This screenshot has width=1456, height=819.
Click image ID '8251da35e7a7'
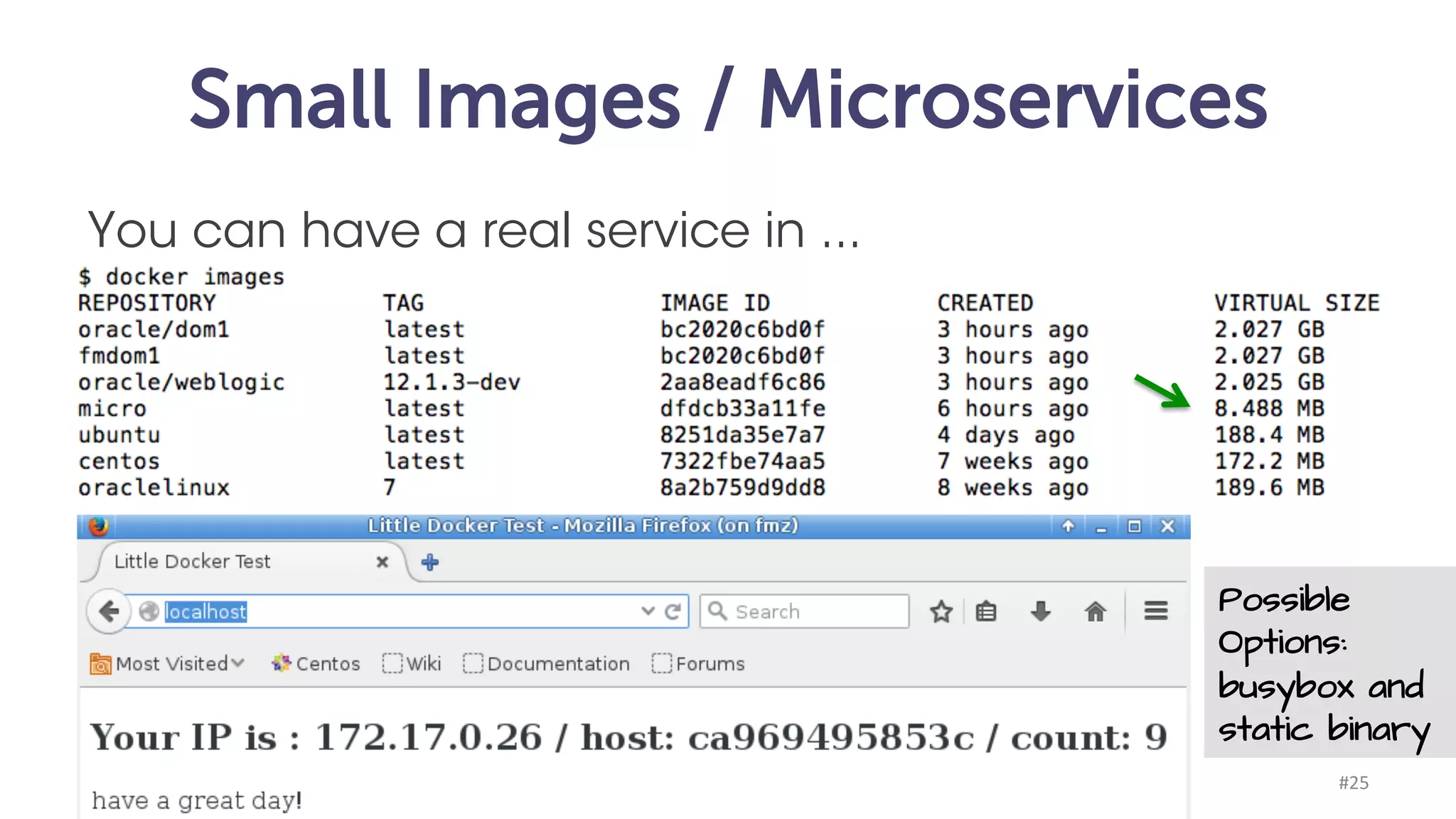point(742,435)
